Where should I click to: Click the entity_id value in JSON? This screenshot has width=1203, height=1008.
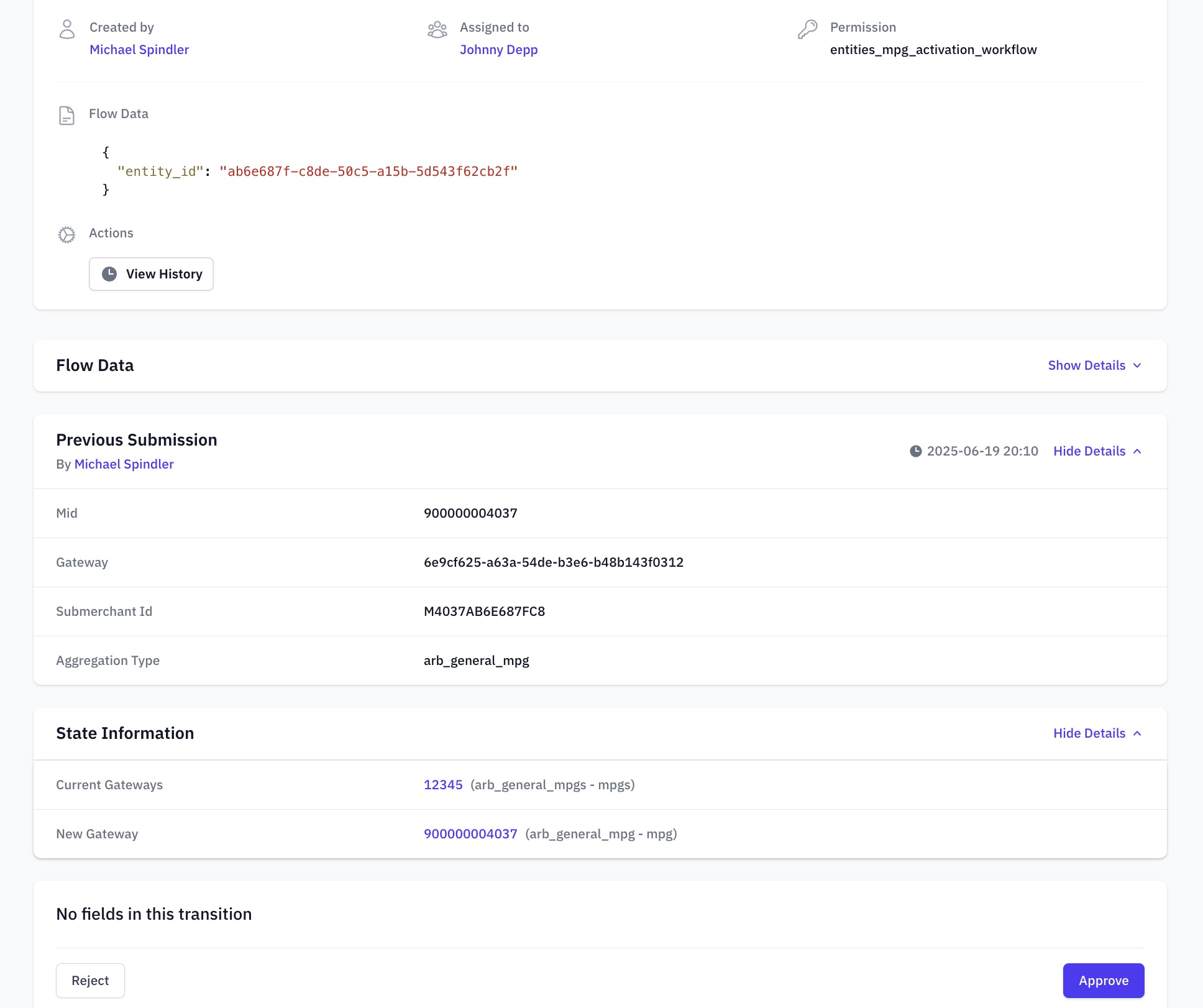pos(368,172)
